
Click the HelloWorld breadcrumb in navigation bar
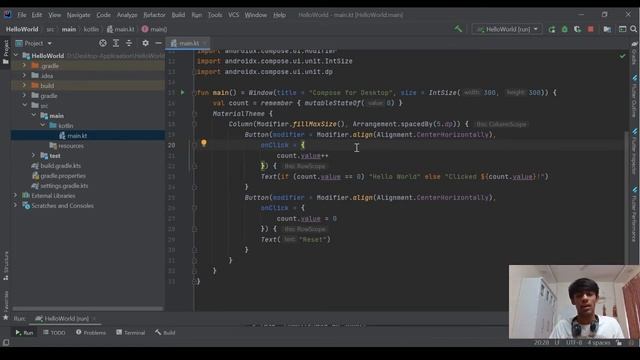(22, 29)
